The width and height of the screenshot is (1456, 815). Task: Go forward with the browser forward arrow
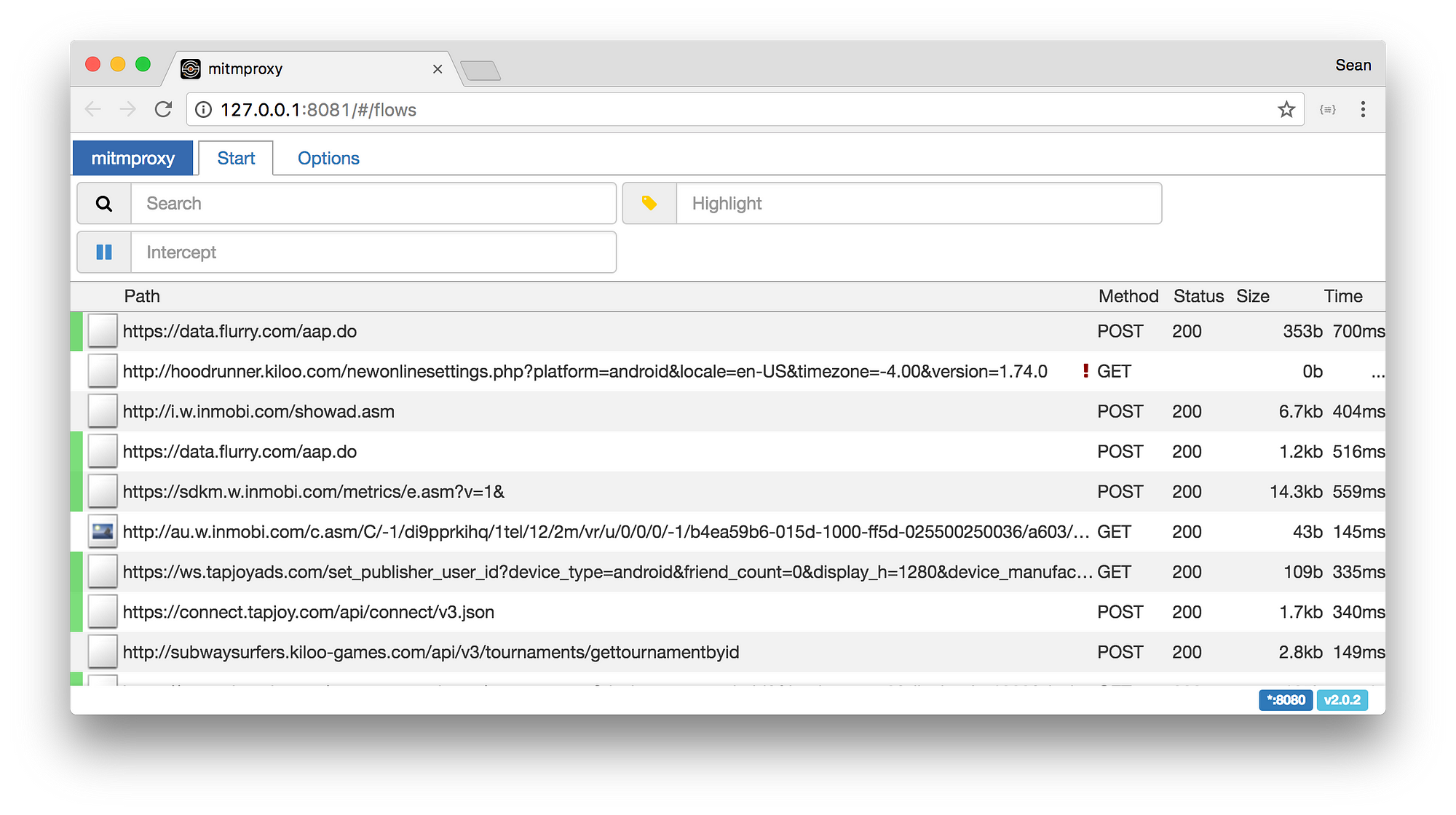[x=128, y=109]
